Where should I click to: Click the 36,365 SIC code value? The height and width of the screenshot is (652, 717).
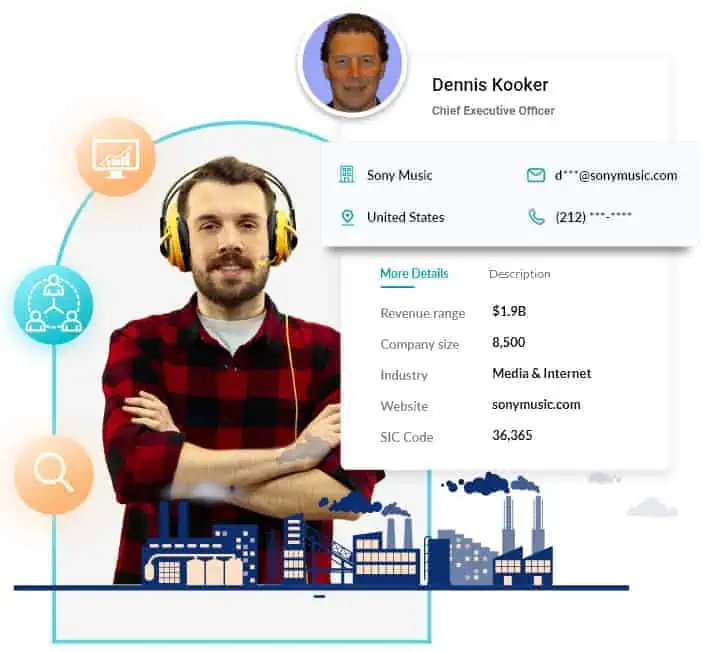coord(512,435)
